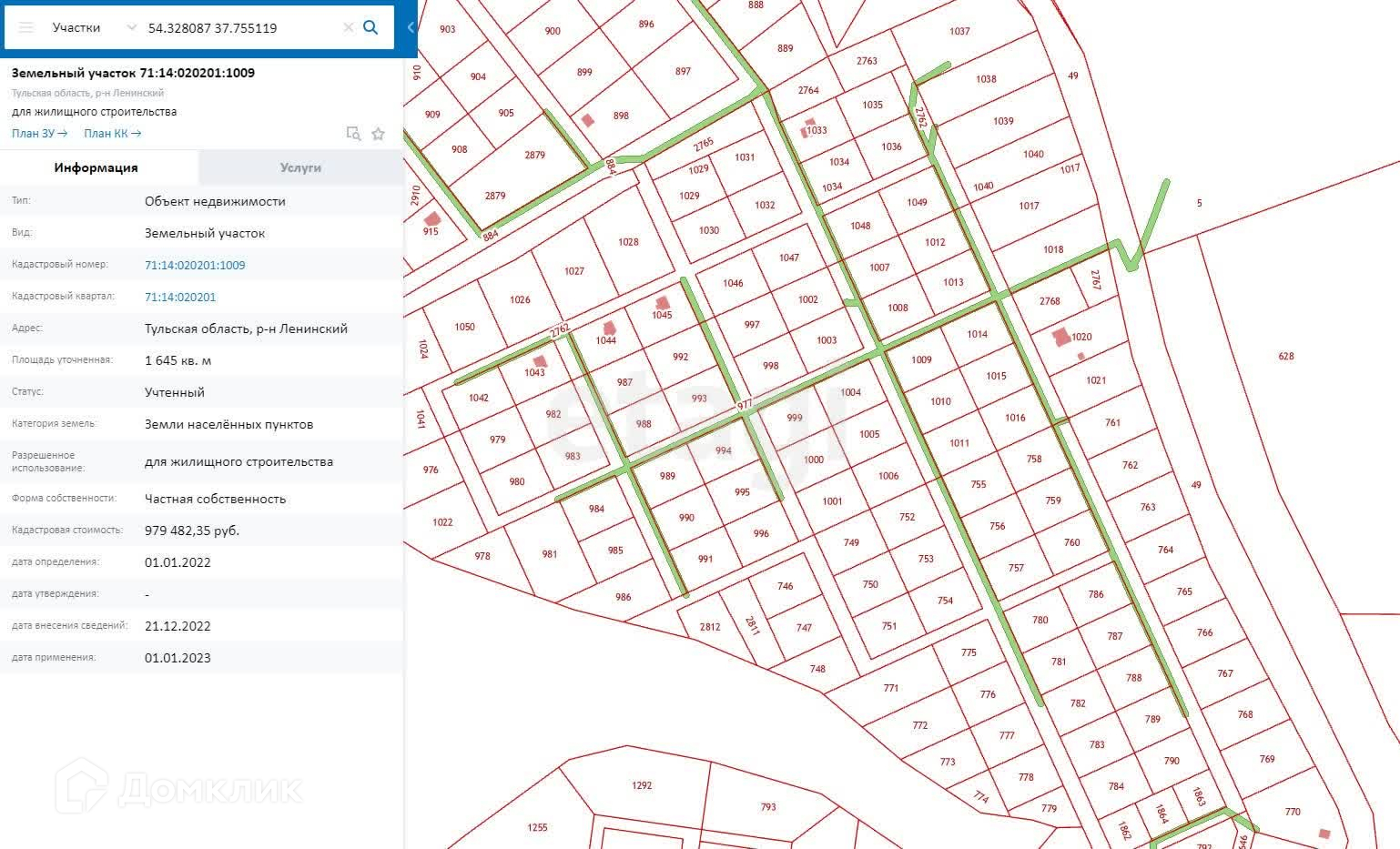Zoom to parcel on map icon

353,134
